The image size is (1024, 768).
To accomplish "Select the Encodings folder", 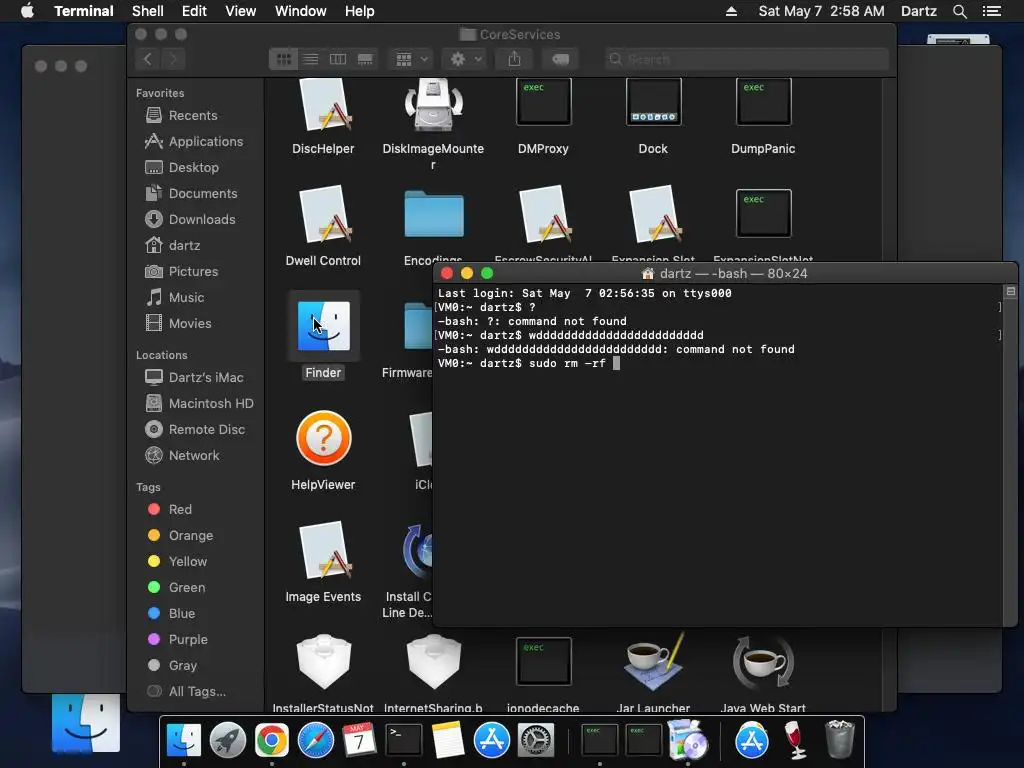I will tap(434, 214).
